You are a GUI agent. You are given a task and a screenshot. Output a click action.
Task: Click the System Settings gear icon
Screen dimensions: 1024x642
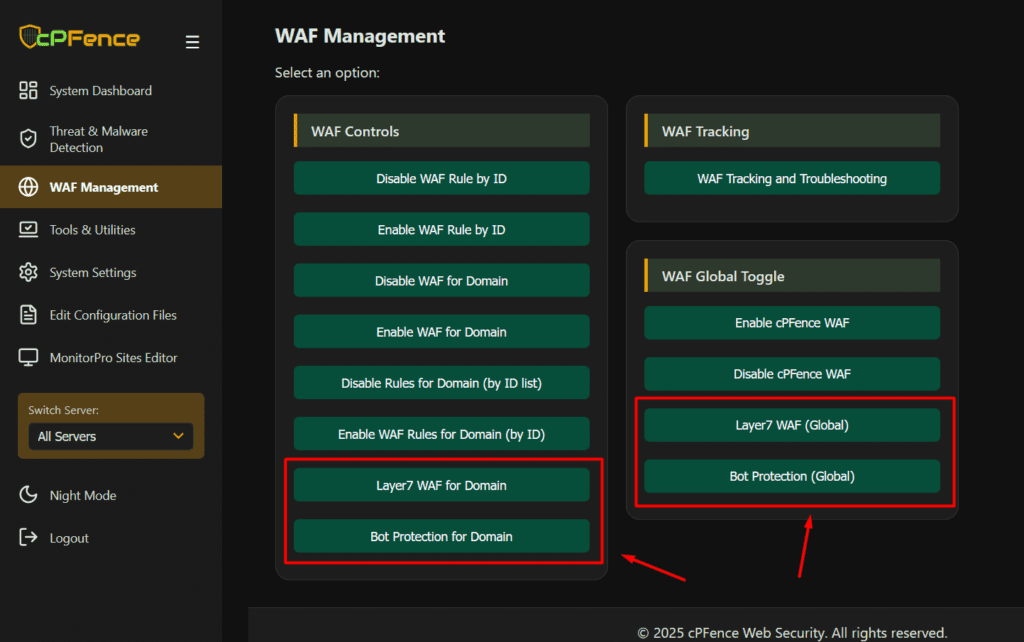28,272
